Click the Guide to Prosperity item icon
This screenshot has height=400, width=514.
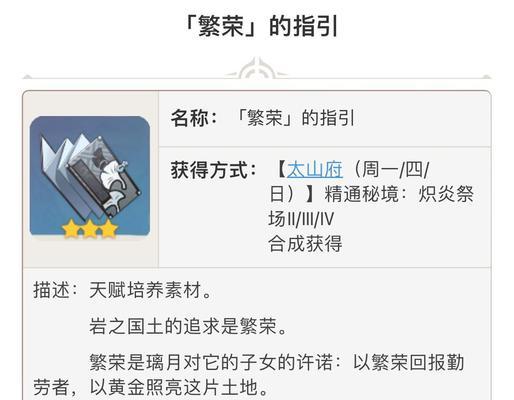[x=90, y=177]
